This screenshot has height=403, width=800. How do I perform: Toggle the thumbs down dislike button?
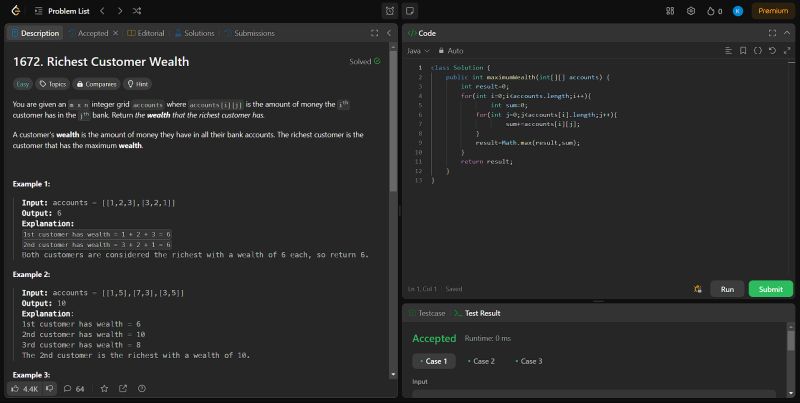[x=49, y=388]
